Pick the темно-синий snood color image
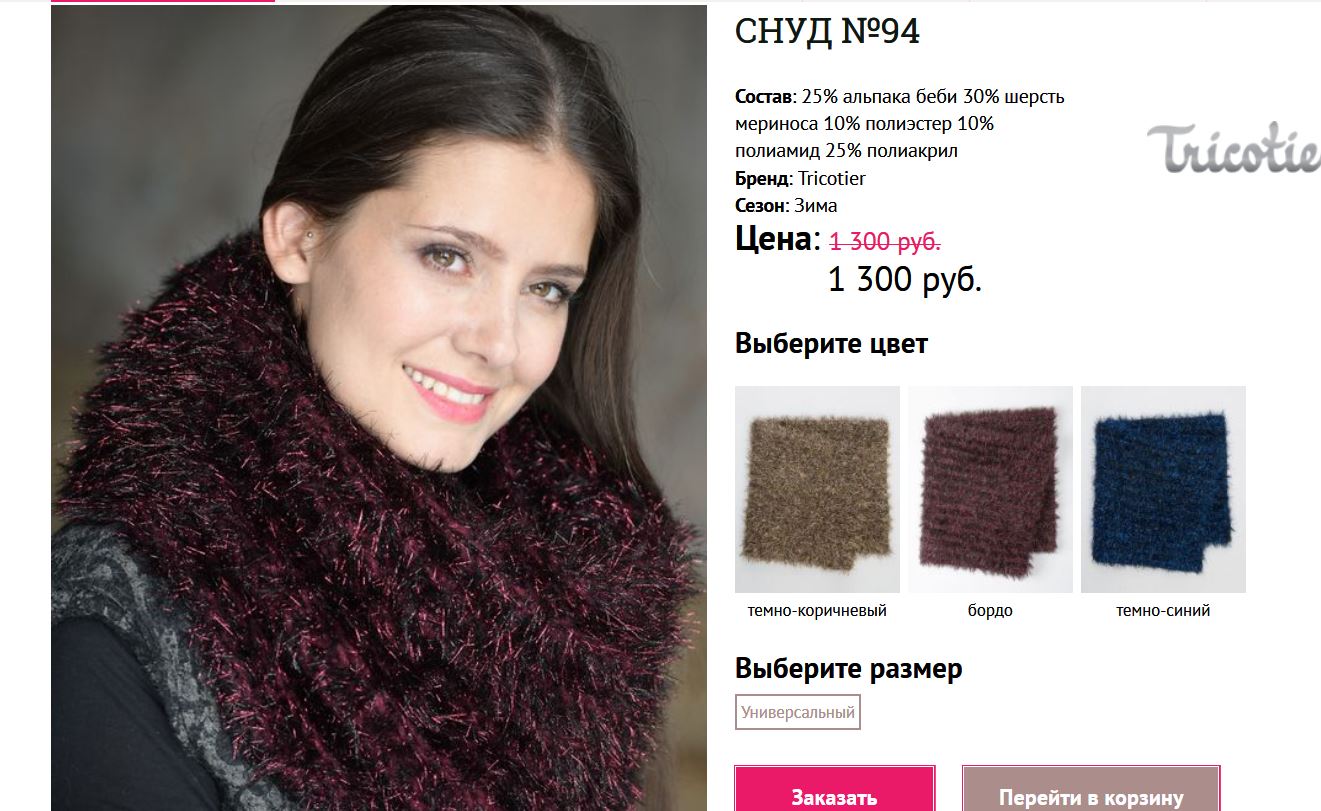This screenshot has width=1321, height=811. (1163, 489)
